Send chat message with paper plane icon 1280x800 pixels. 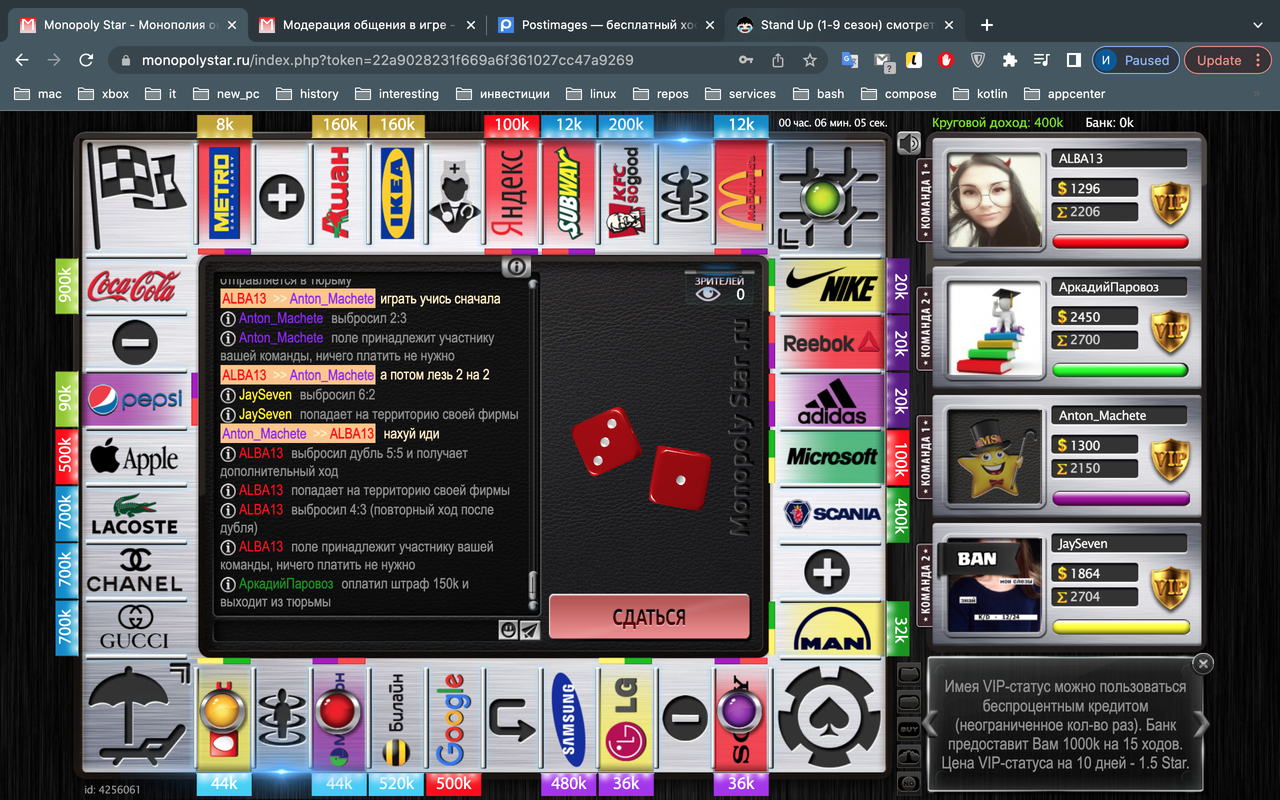coord(530,630)
